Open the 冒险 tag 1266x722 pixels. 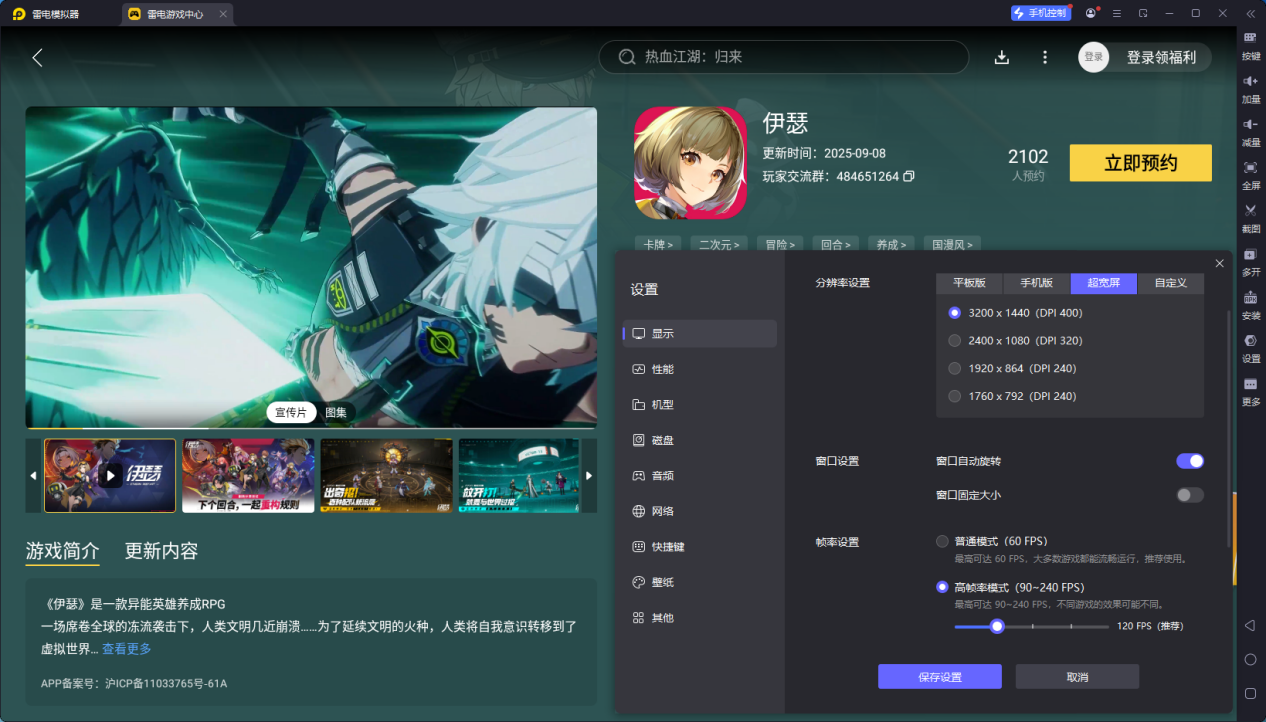[780, 244]
